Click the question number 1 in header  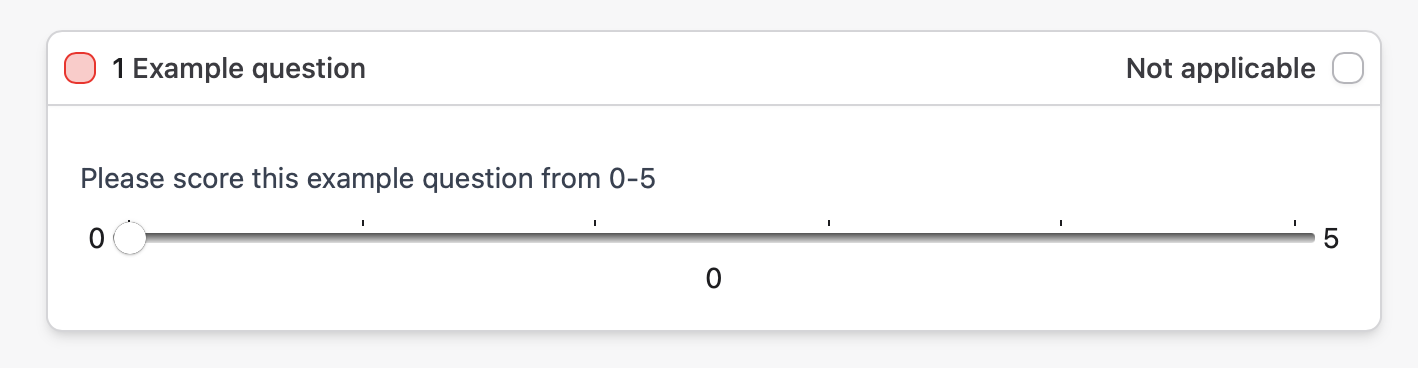[x=118, y=69]
